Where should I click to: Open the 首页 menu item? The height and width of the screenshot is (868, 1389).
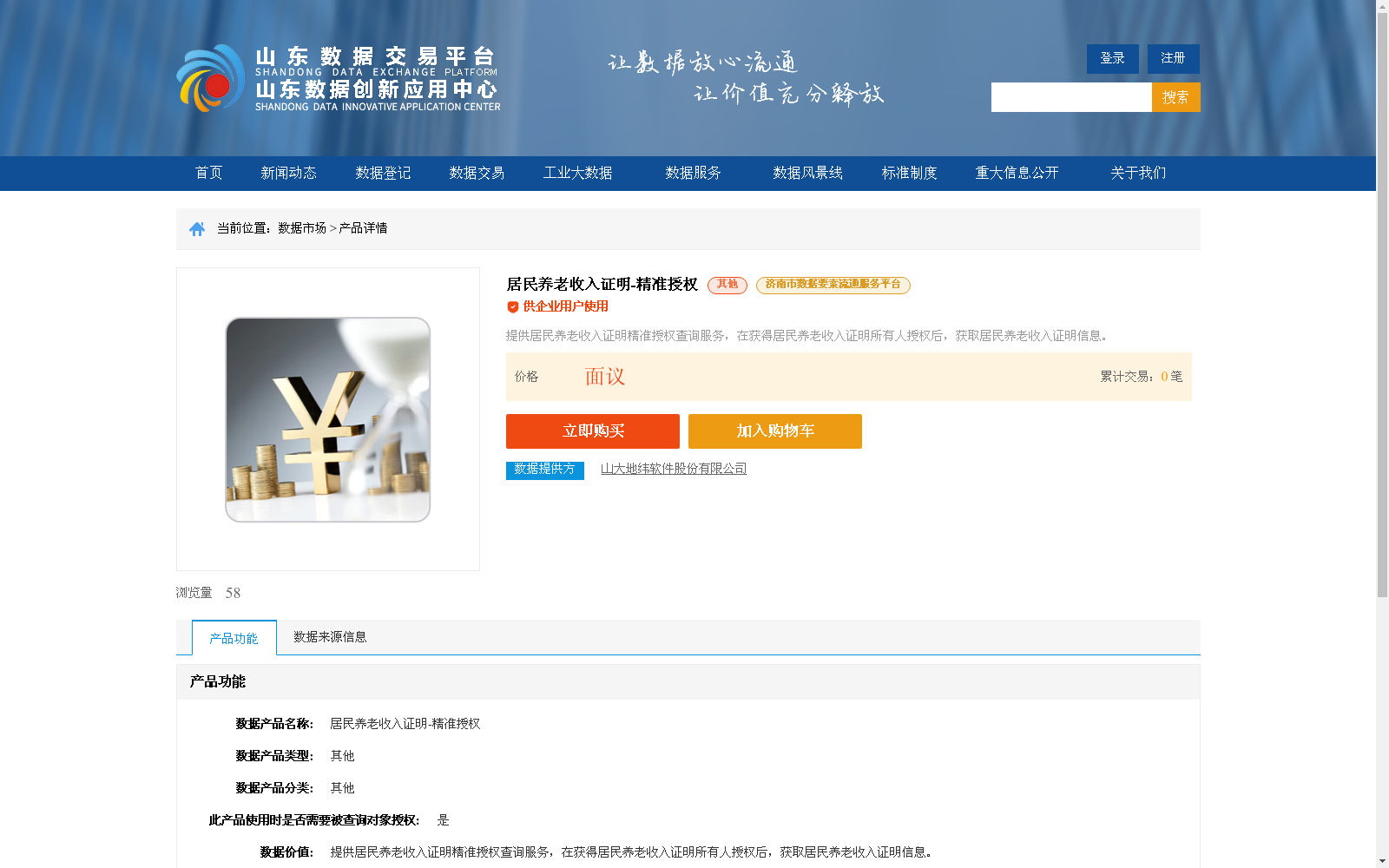tap(209, 173)
